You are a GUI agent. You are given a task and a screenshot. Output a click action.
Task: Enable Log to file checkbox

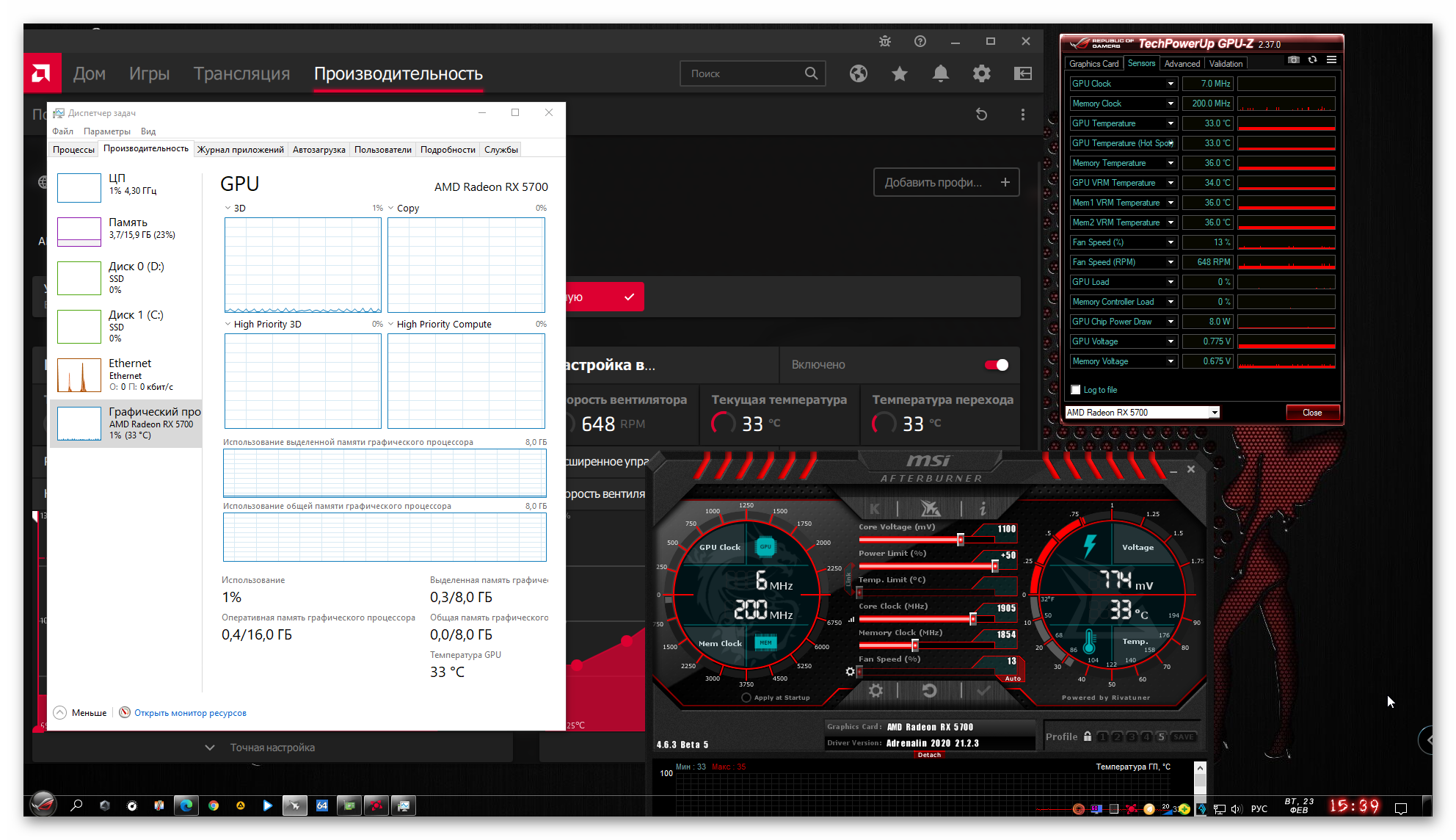(1076, 390)
